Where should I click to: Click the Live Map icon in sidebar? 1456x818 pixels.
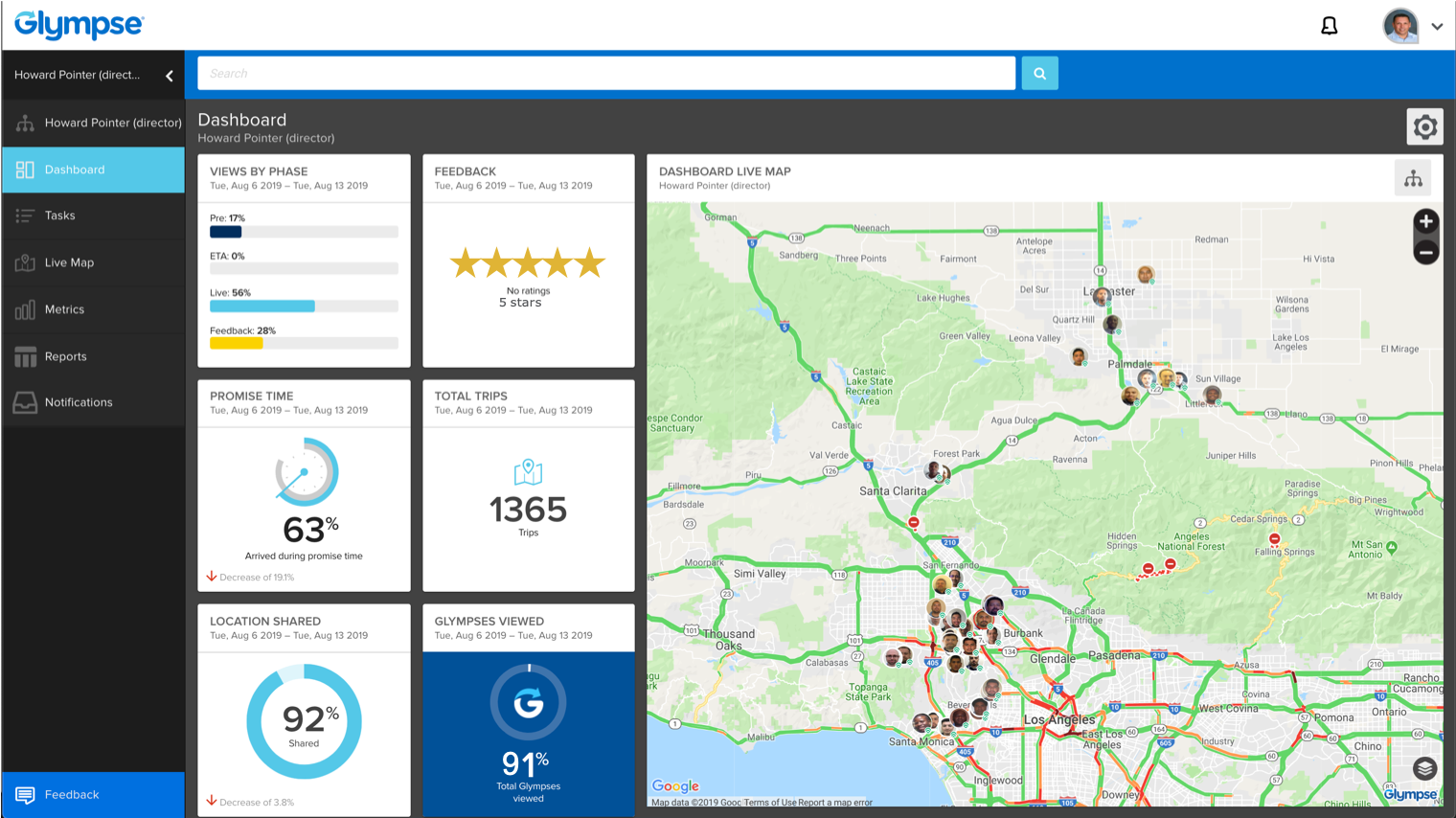click(25, 262)
